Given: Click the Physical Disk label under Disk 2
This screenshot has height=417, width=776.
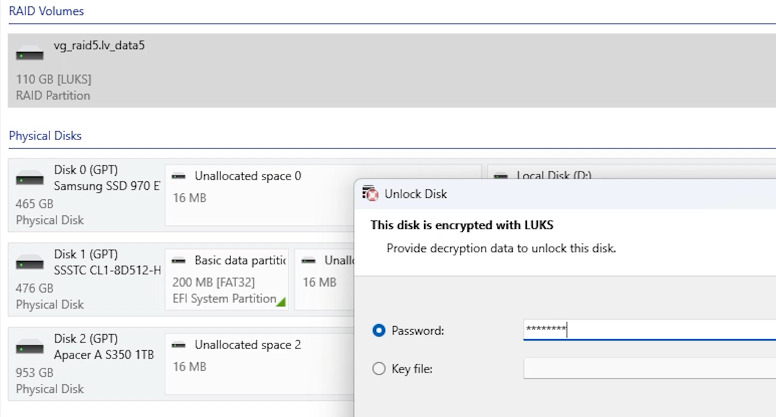Looking at the screenshot, I should 50,389.
